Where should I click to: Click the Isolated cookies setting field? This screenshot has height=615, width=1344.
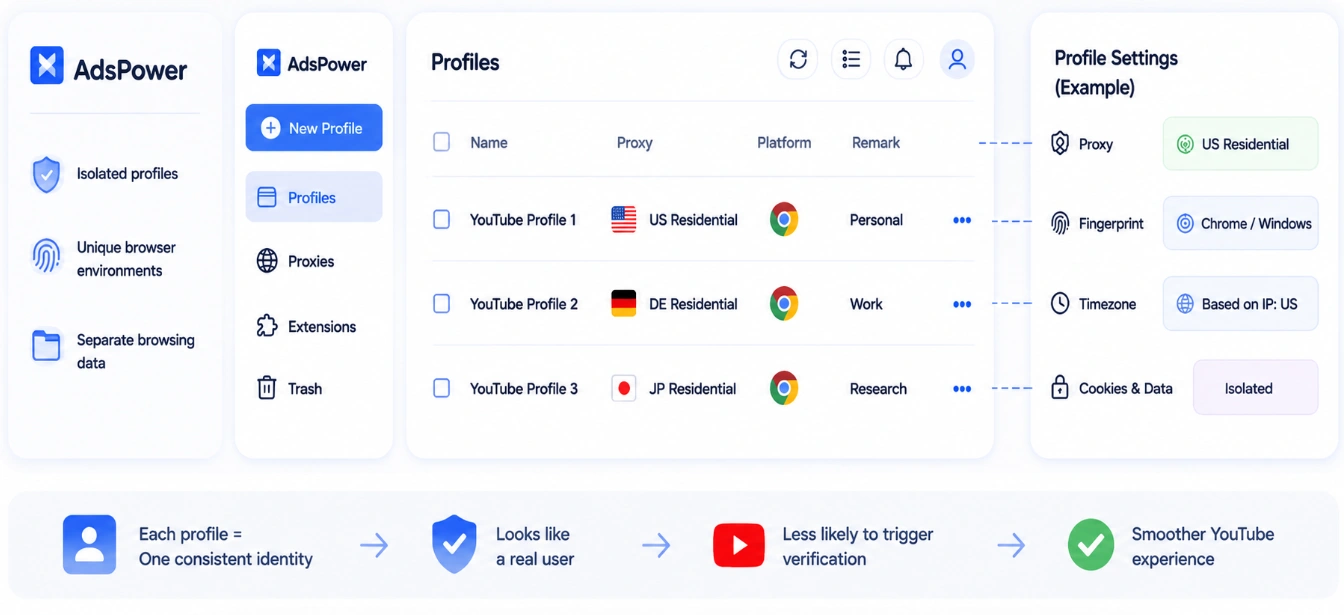pyautogui.click(x=1255, y=388)
